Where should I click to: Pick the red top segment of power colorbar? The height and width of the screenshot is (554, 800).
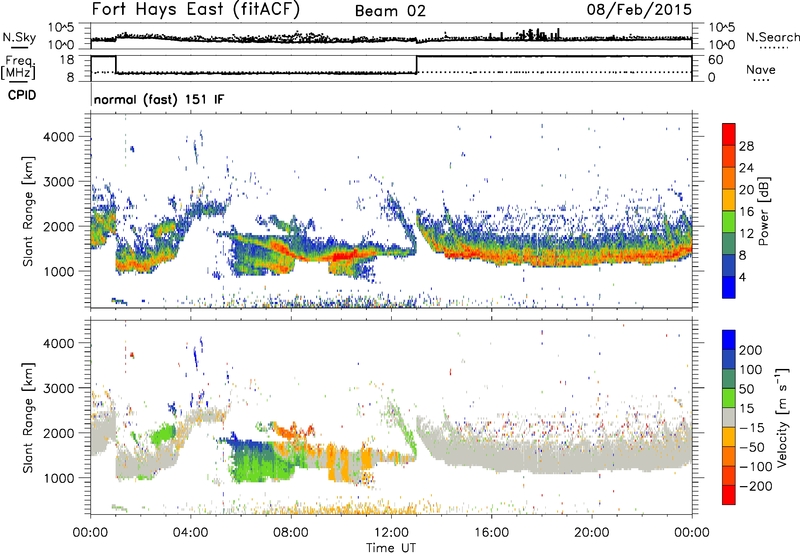pyautogui.click(x=729, y=135)
